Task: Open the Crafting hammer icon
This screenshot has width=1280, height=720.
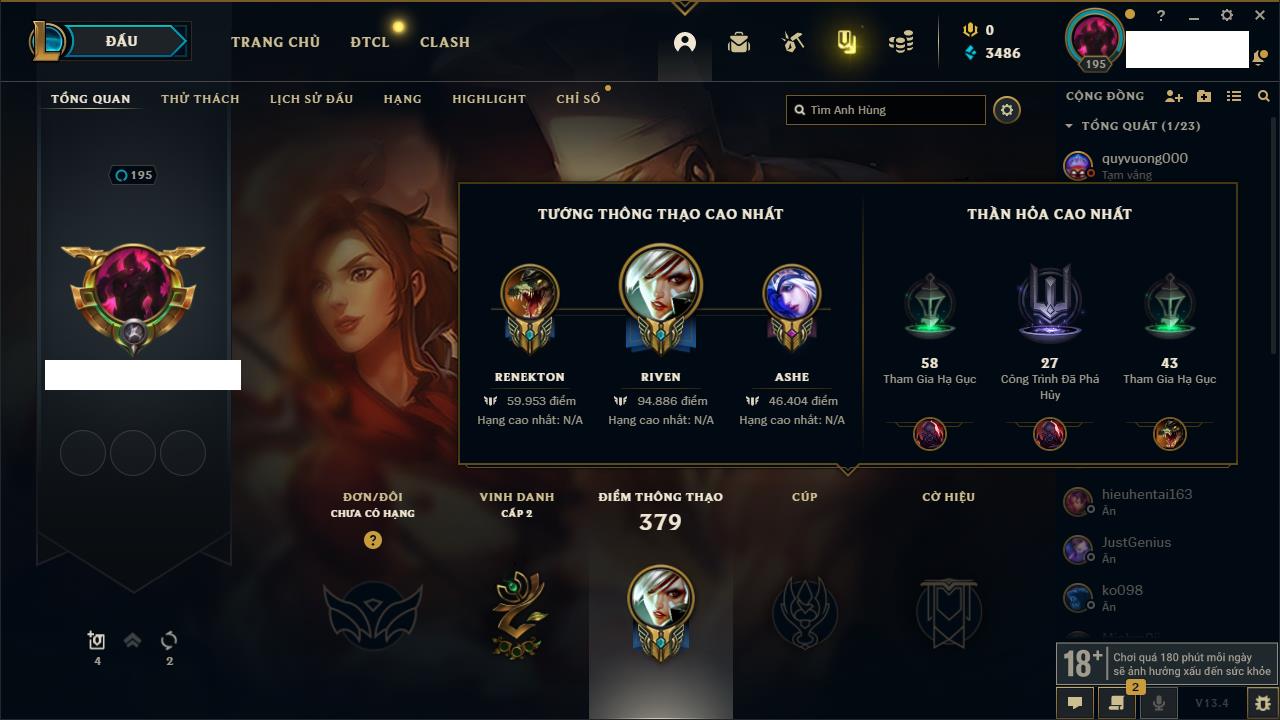Action: 793,42
